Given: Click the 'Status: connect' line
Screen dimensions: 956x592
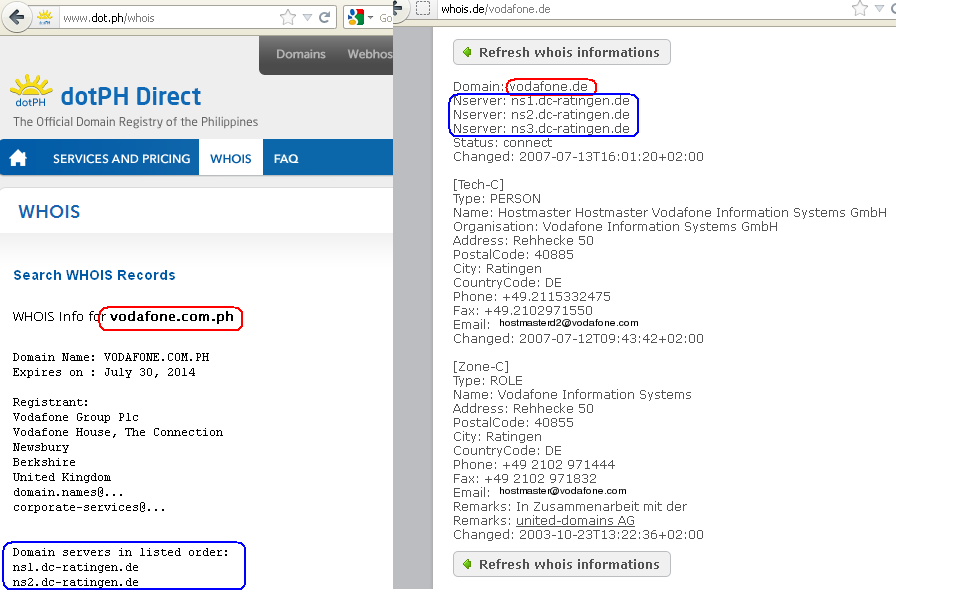Looking at the screenshot, I should [502, 143].
